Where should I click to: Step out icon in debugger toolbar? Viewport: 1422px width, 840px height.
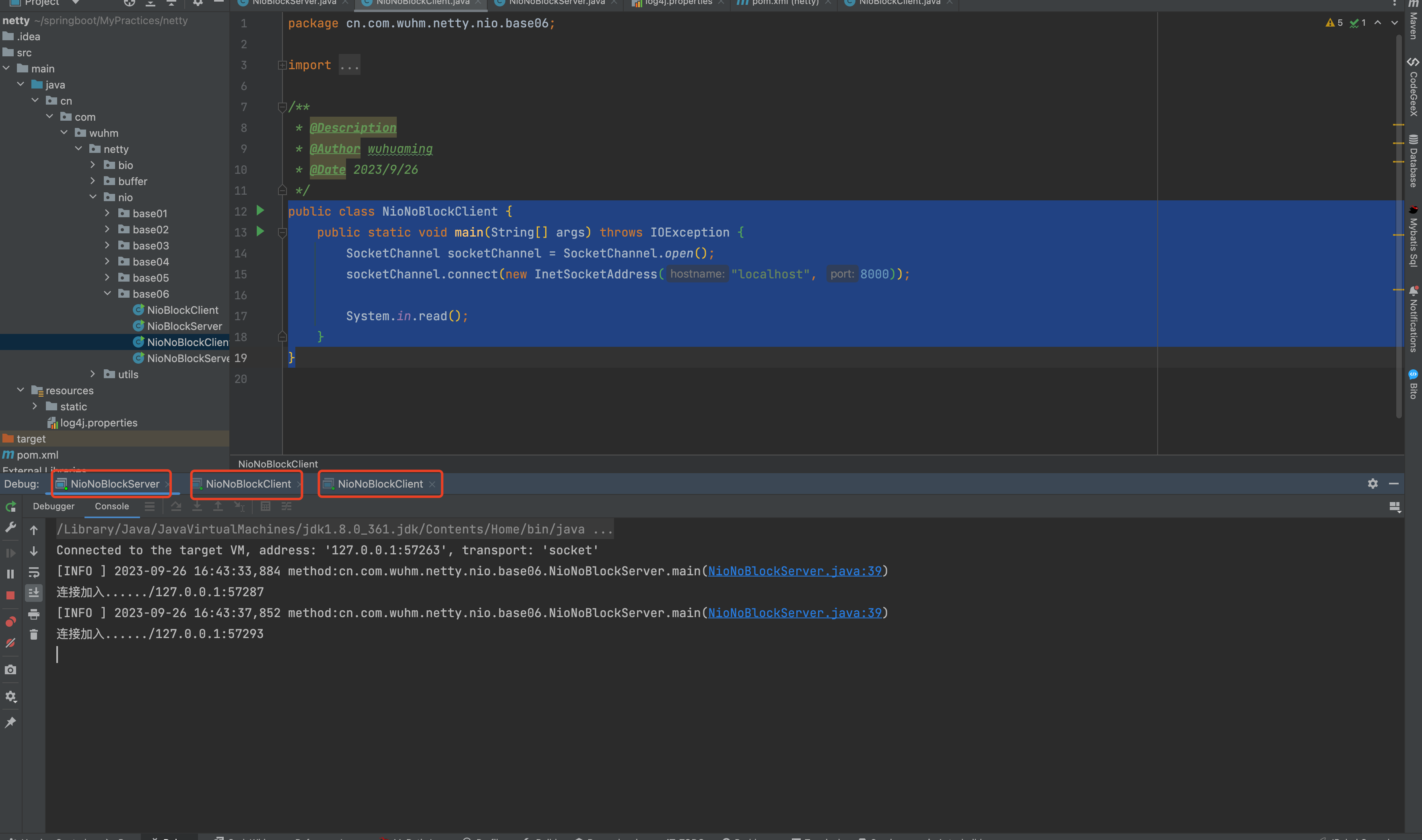pos(218,506)
